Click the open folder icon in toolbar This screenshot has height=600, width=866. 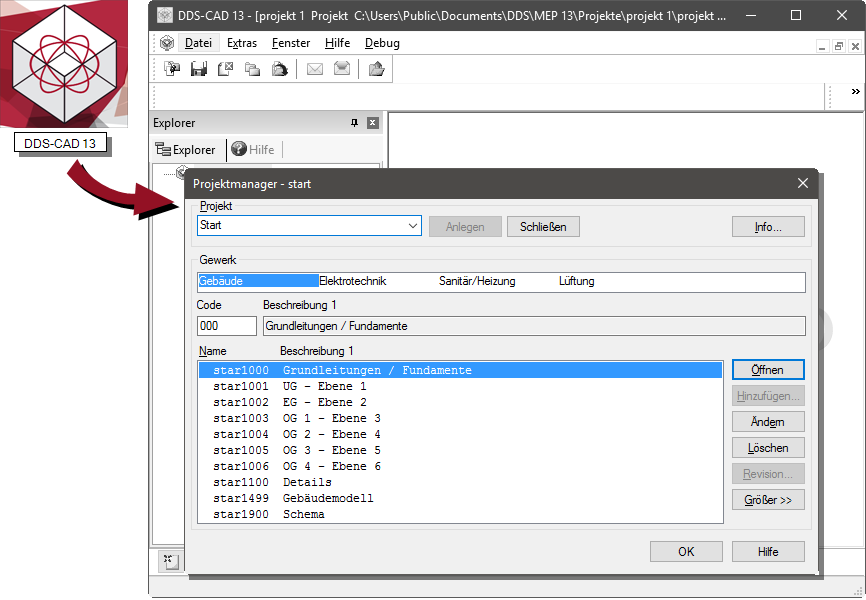tap(376, 69)
